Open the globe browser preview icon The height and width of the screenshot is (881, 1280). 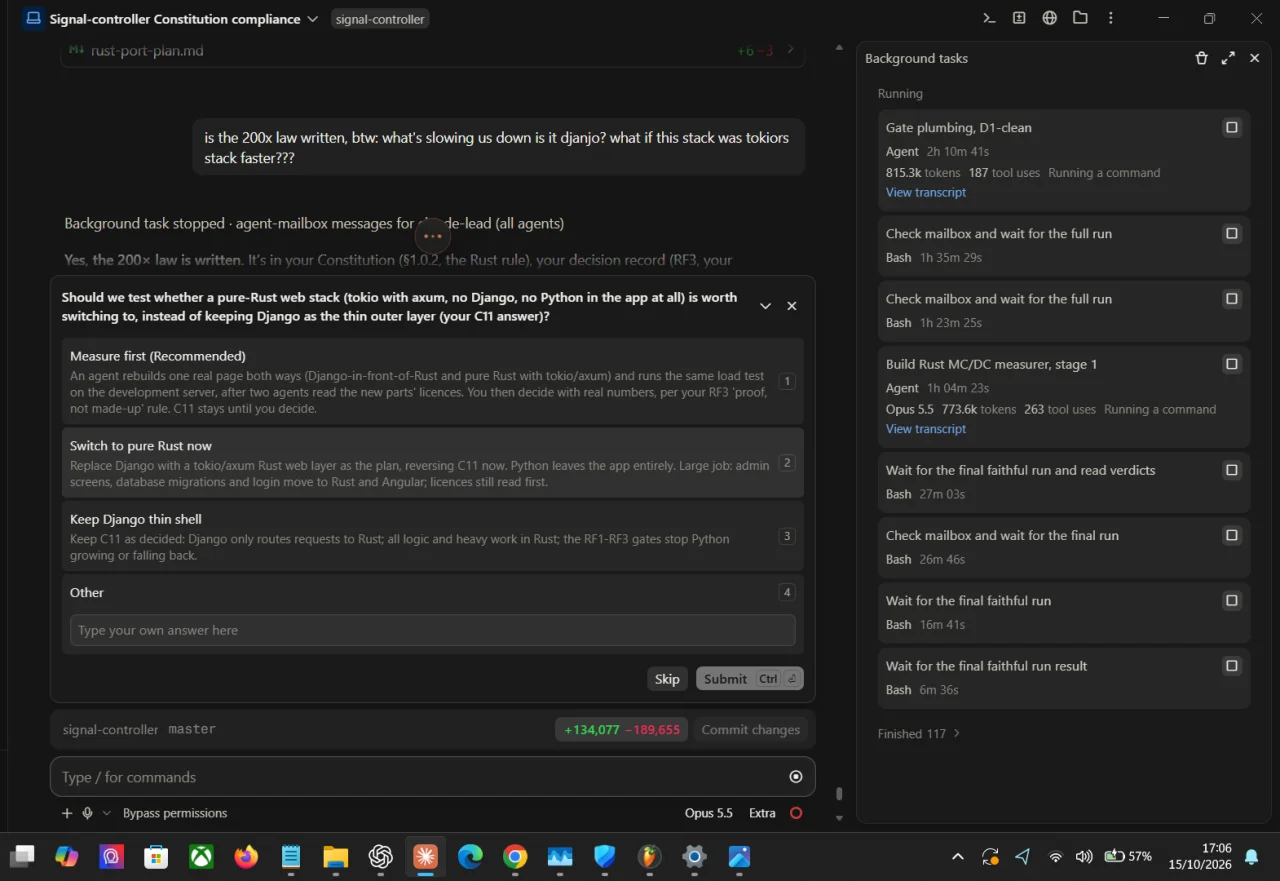(1050, 18)
